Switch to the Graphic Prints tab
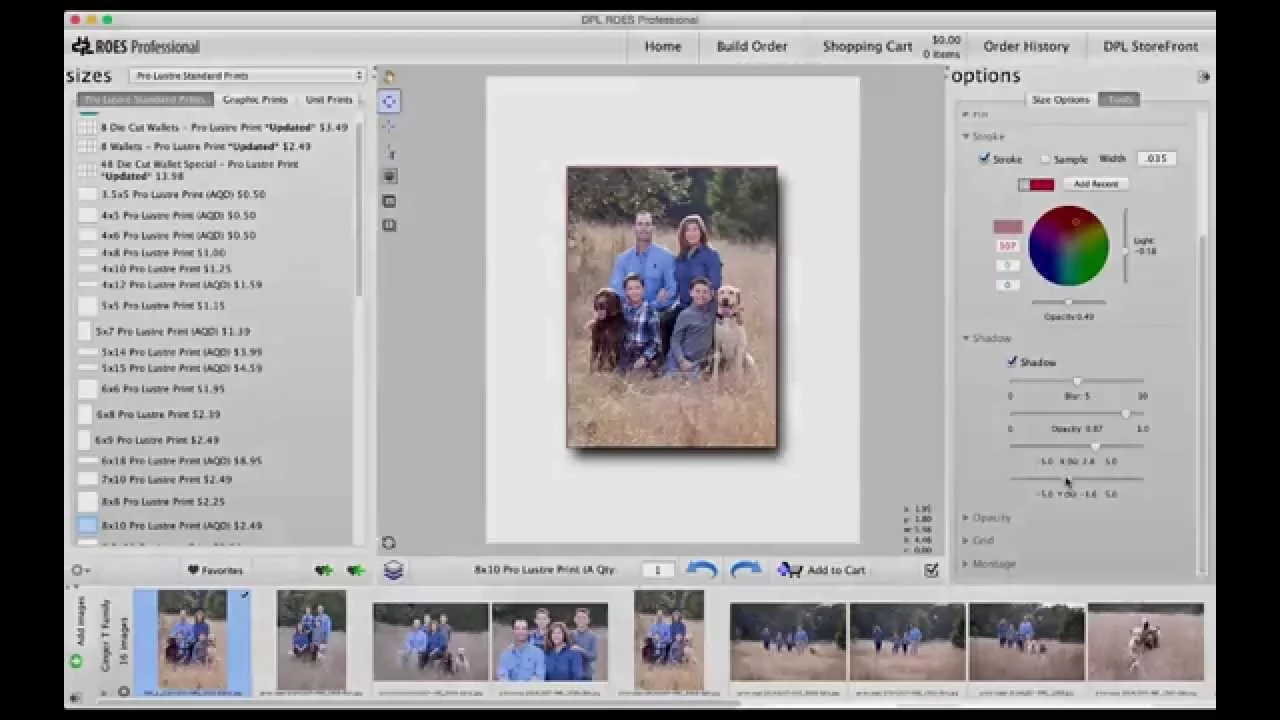The image size is (1280, 720). [255, 100]
